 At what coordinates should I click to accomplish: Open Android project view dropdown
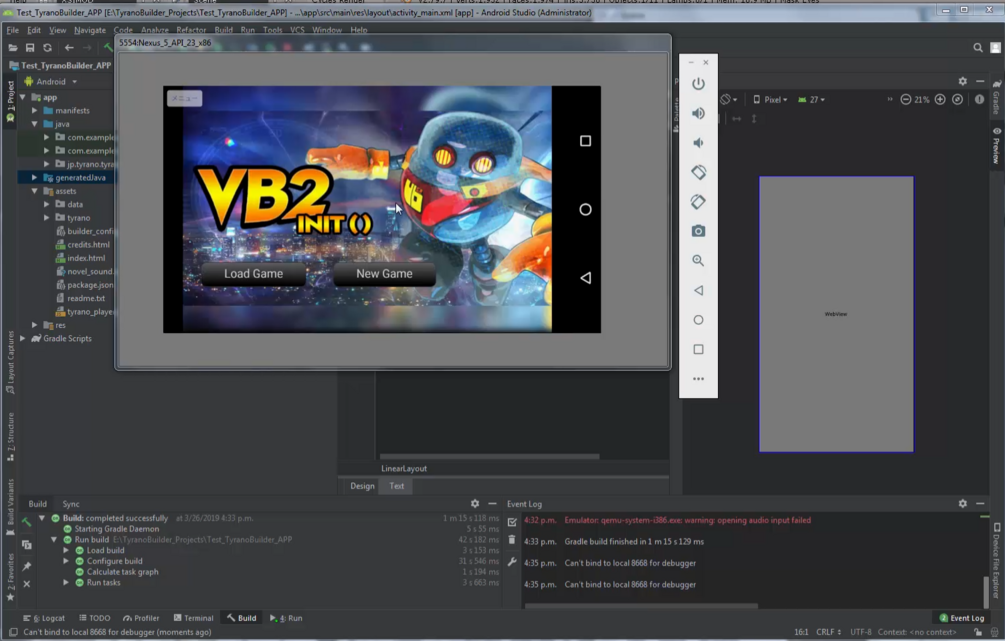pos(51,82)
